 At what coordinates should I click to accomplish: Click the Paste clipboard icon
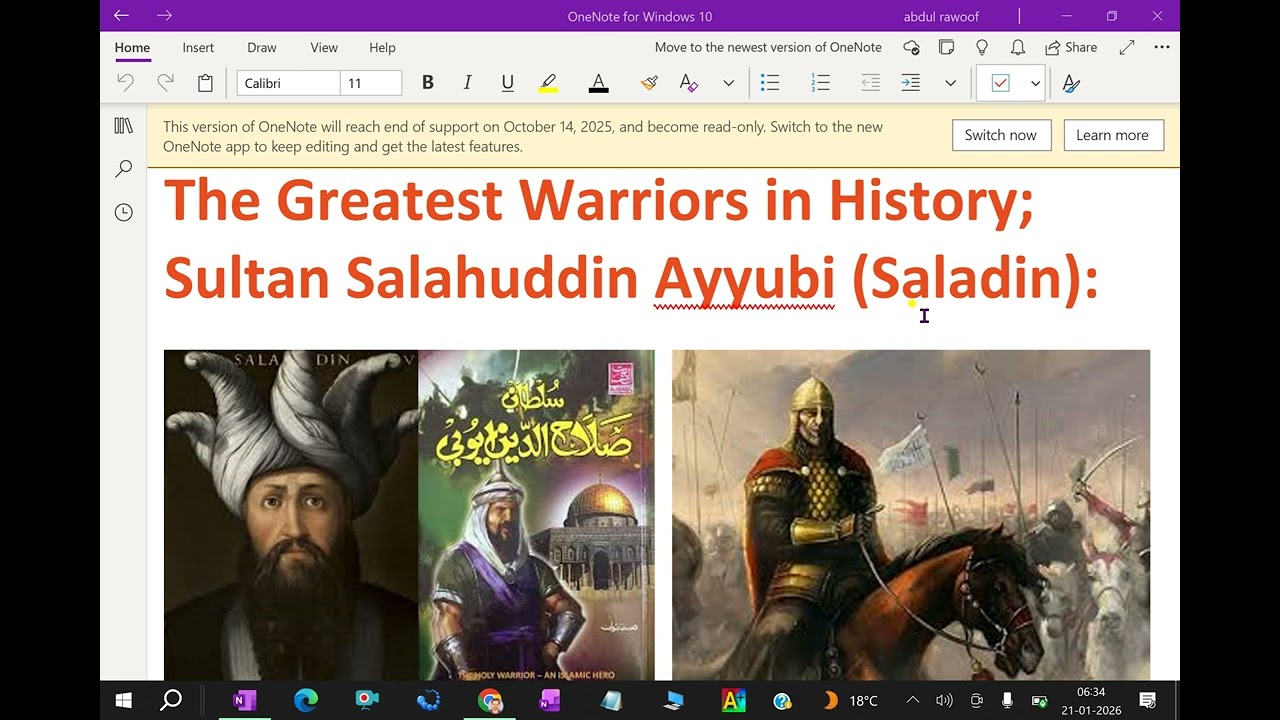[x=205, y=83]
